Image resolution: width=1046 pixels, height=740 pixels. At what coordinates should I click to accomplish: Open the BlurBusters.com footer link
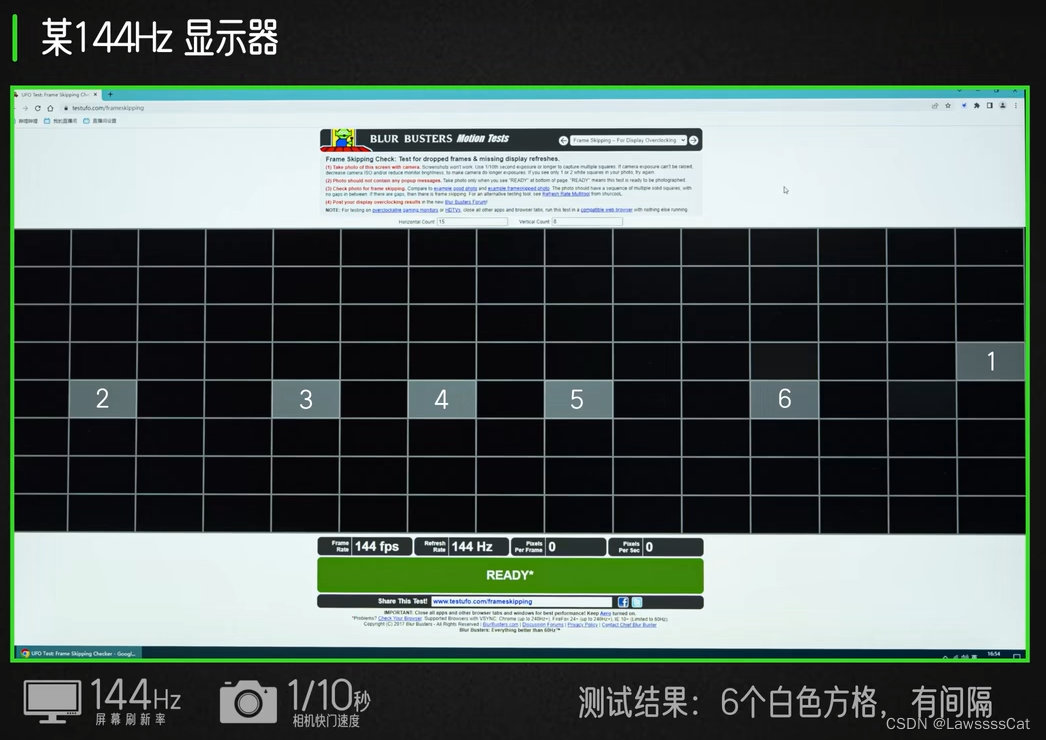click(x=500, y=625)
